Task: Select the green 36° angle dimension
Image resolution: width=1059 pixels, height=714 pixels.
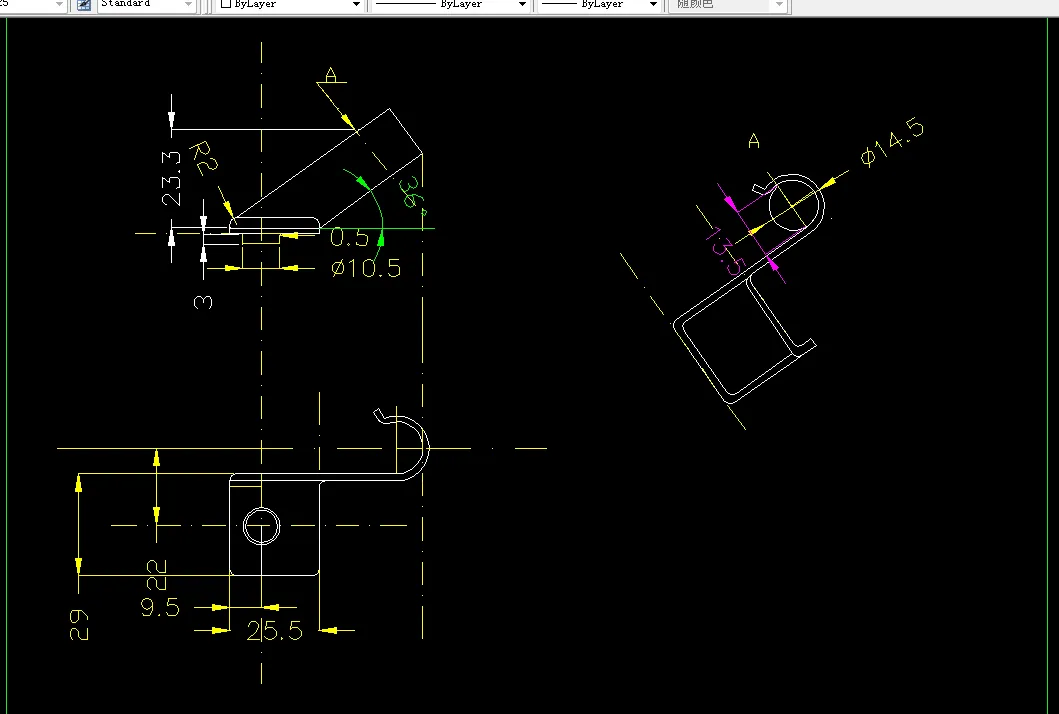Action: coord(413,194)
